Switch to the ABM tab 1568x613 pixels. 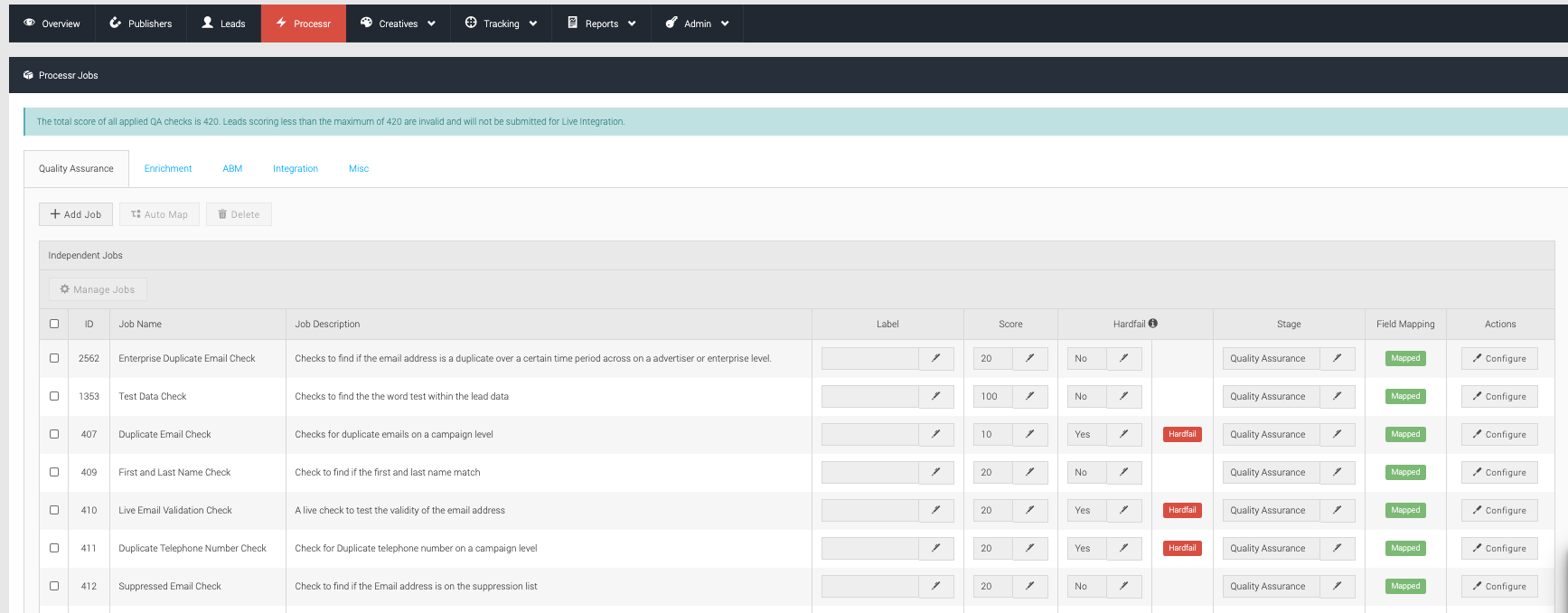232,169
